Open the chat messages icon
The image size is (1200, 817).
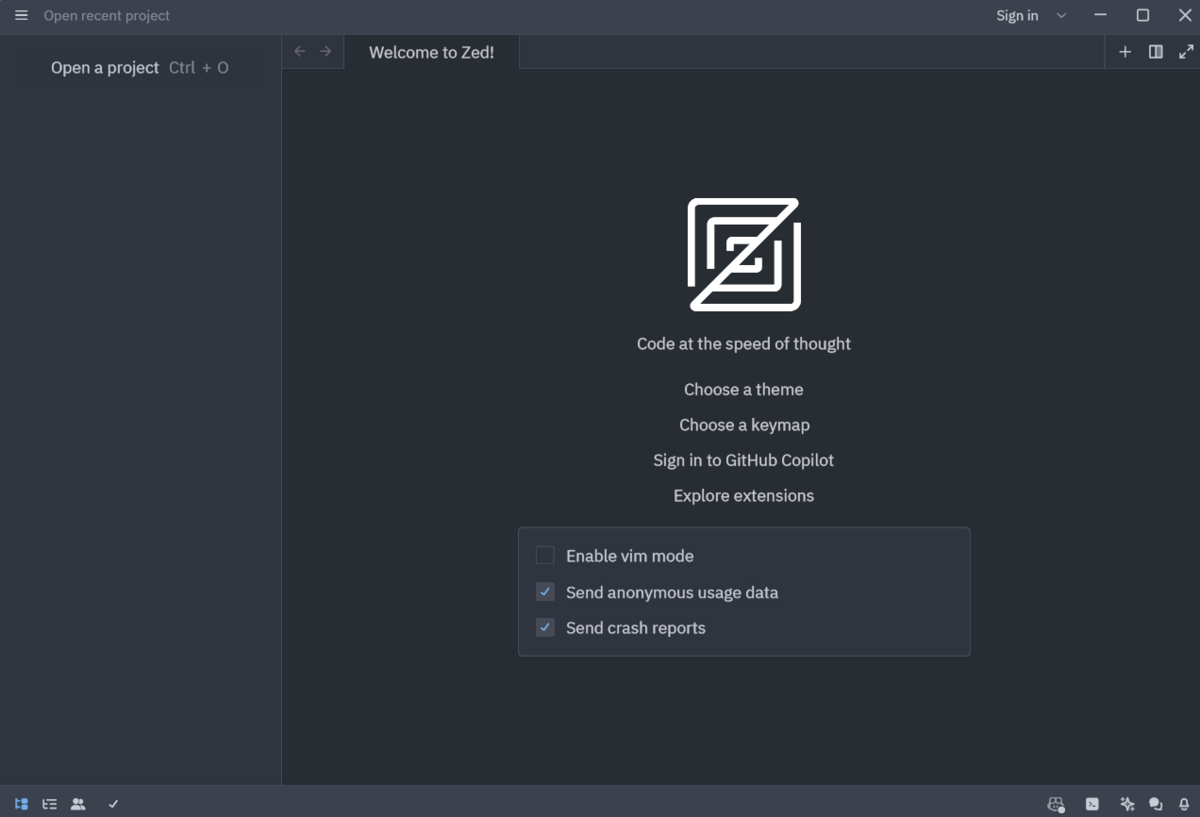pos(1155,803)
